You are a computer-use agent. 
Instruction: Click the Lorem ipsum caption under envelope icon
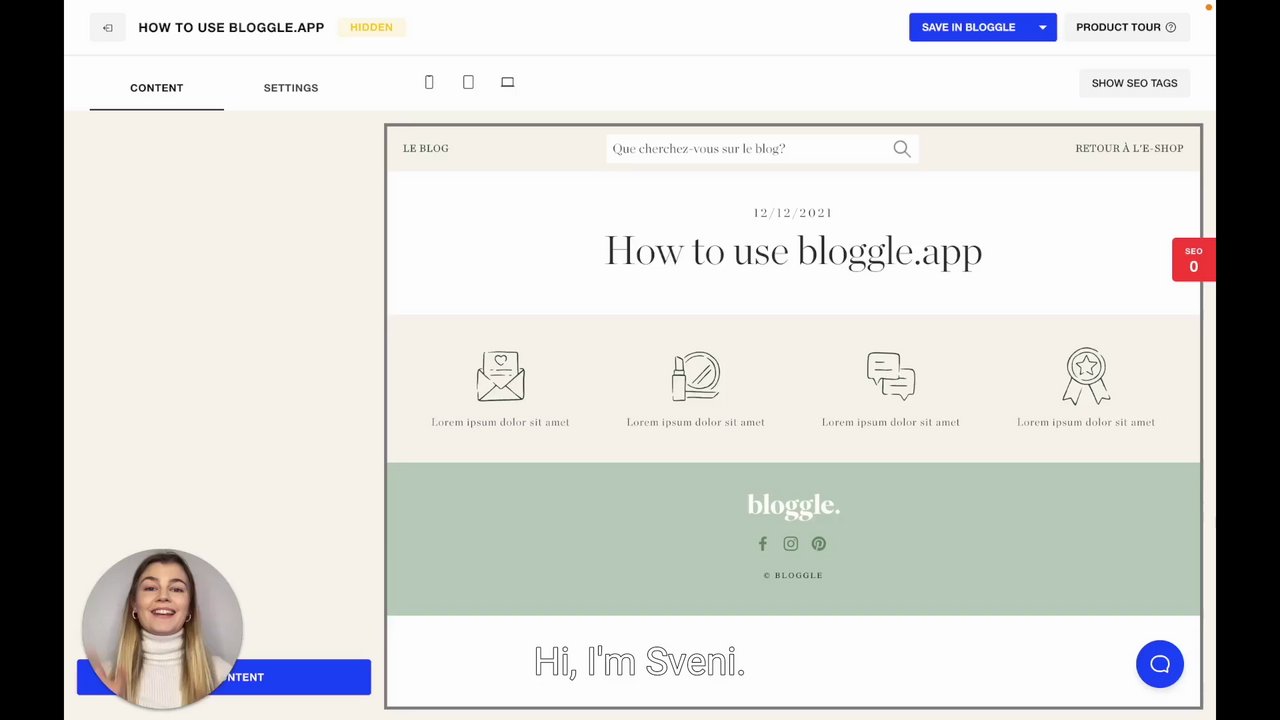point(500,423)
